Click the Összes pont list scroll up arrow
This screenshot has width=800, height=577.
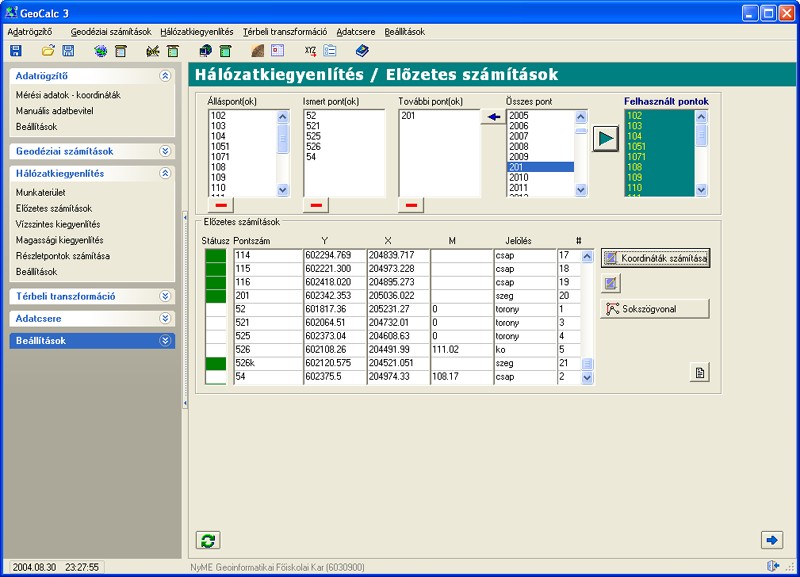[x=581, y=117]
